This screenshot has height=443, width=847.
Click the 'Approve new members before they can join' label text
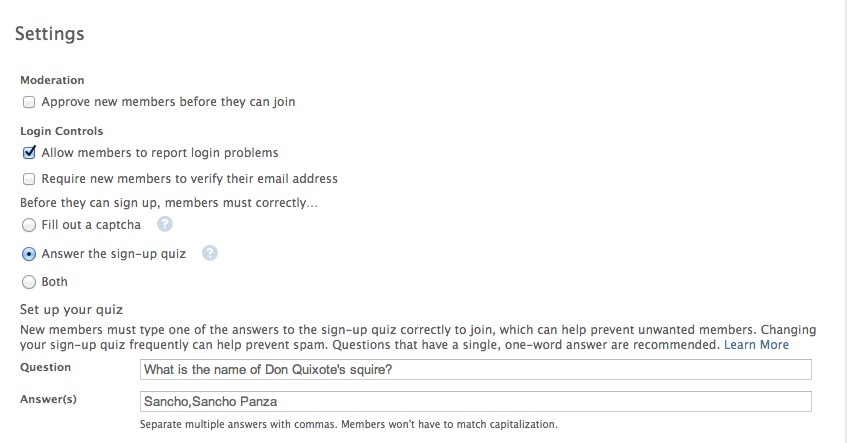pos(169,102)
